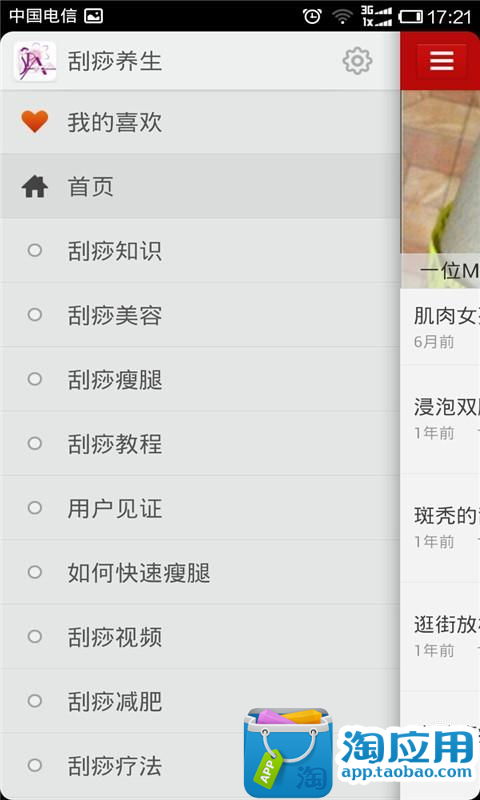Tap the picture notification icon in status bar
The width and height of the screenshot is (480, 800).
[x=93, y=16]
